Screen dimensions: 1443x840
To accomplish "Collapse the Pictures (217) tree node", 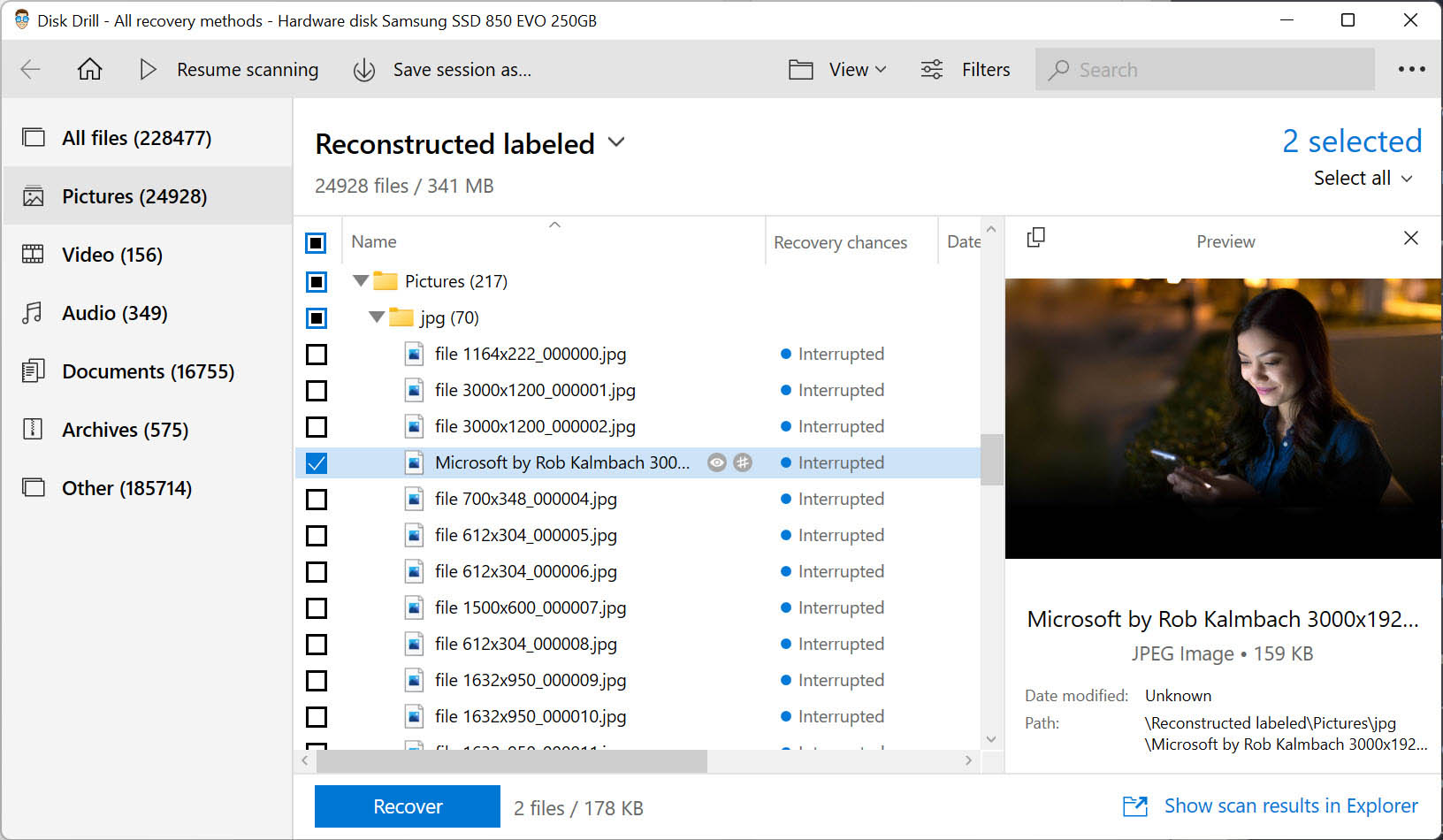I will click(x=360, y=281).
